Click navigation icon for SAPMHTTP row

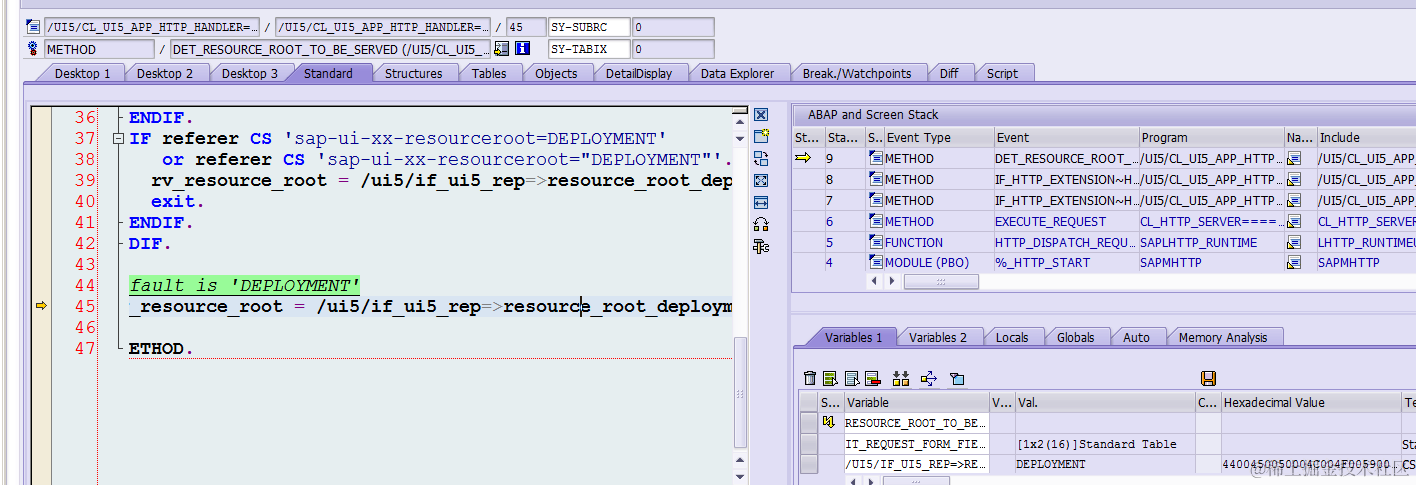pyautogui.click(x=1293, y=263)
